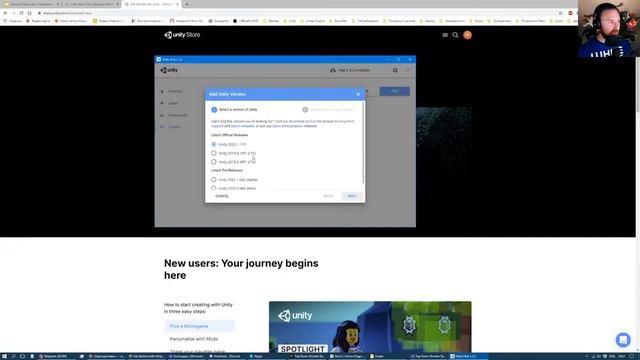Click the browser address bar
This screenshot has width=640, height=360.
pyautogui.click(x=298, y=13)
